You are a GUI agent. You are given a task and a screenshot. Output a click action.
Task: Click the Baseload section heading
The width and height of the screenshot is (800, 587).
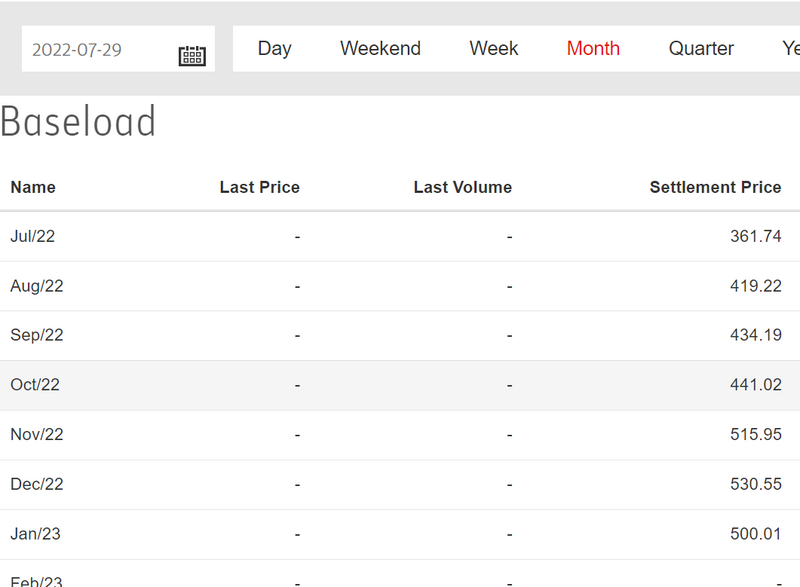[x=78, y=122]
